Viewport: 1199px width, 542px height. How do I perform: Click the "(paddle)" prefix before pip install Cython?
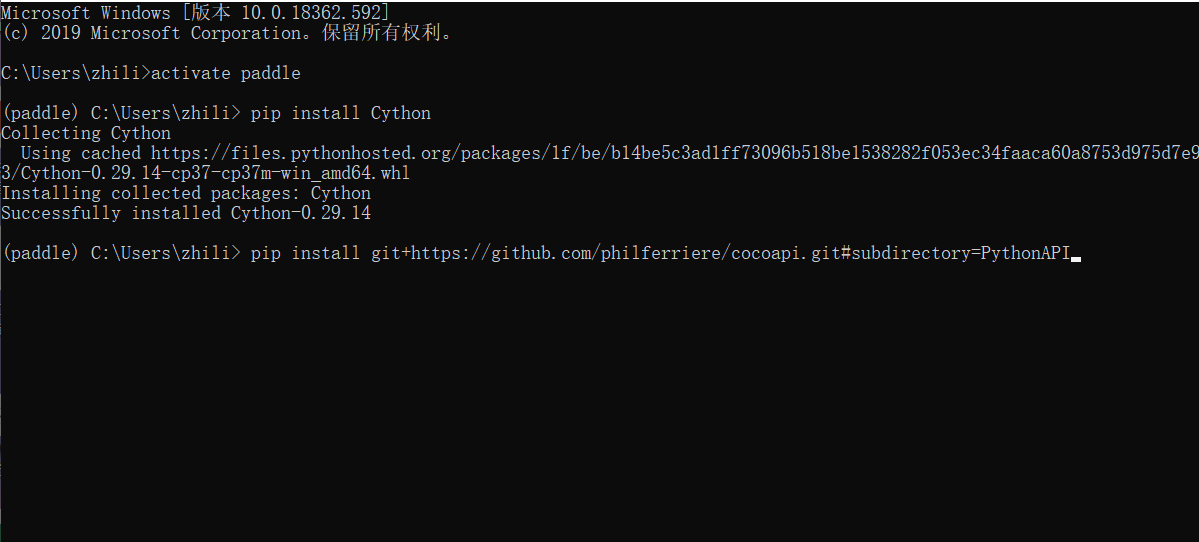(x=41, y=113)
